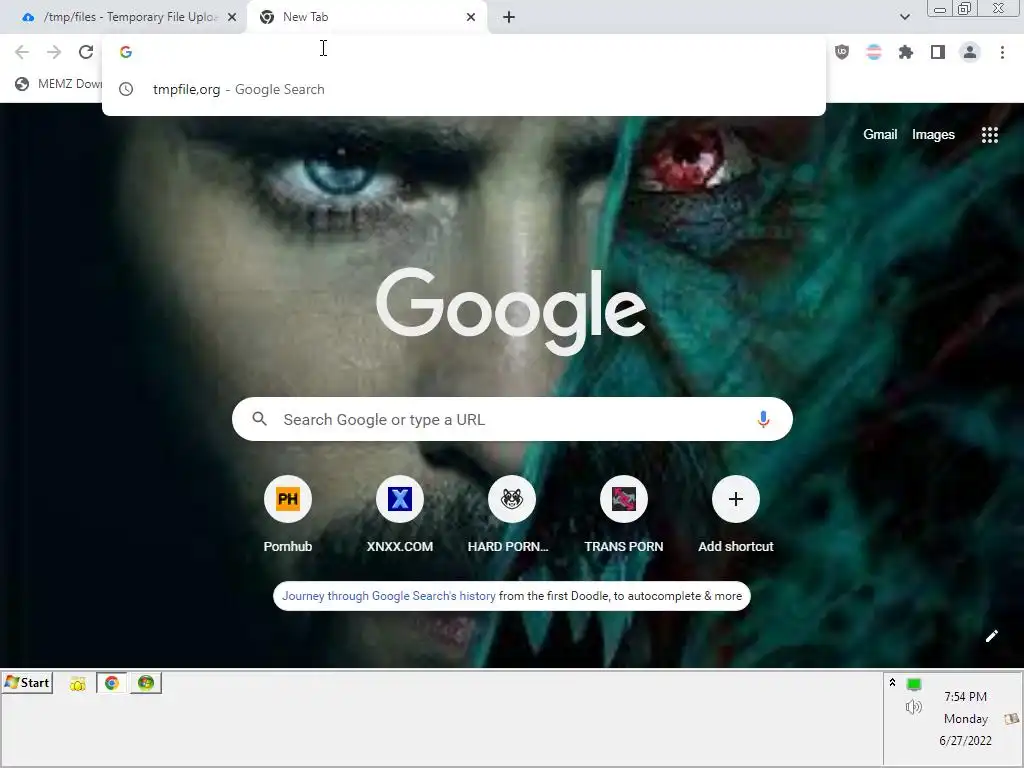Open the MEMZ Download bookmark
The width and height of the screenshot is (1024, 768).
tap(59, 84)
